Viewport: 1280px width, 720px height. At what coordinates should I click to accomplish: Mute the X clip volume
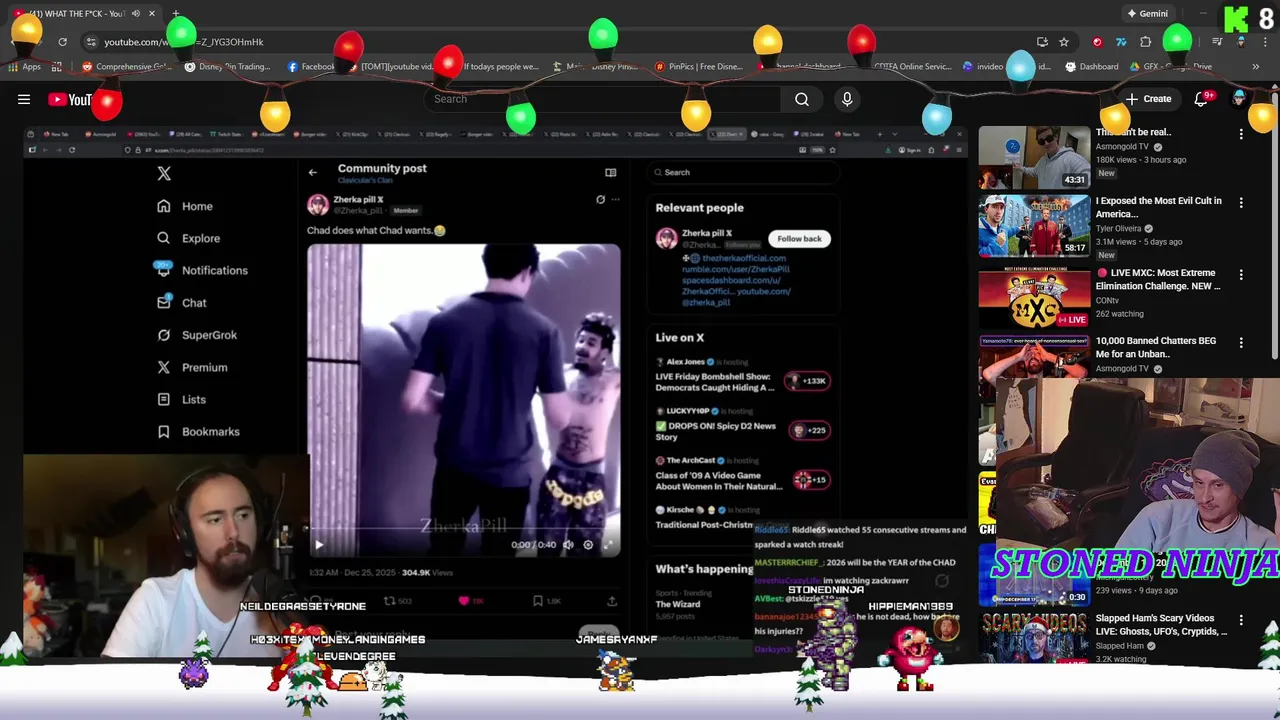pos(568,545)
